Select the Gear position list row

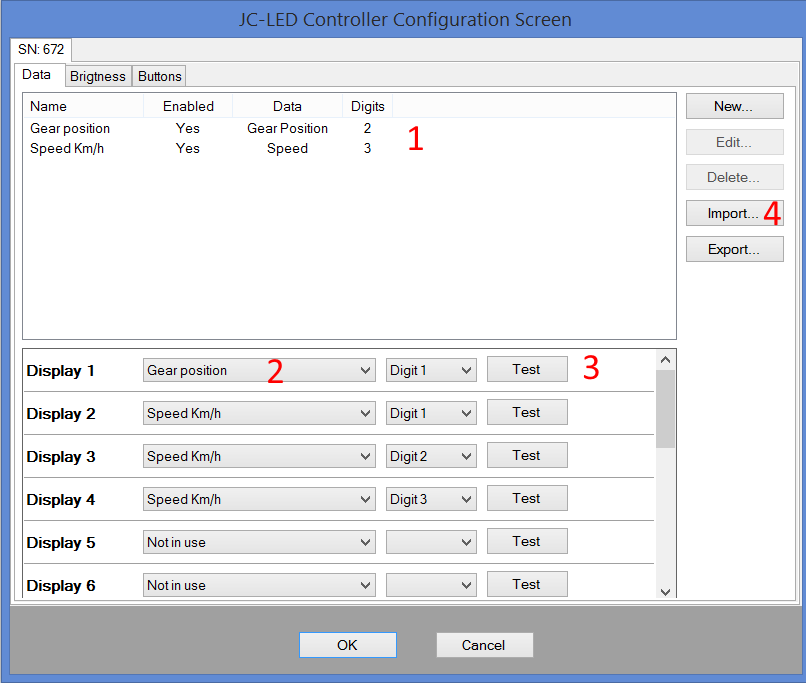click(x=70, y=128)
